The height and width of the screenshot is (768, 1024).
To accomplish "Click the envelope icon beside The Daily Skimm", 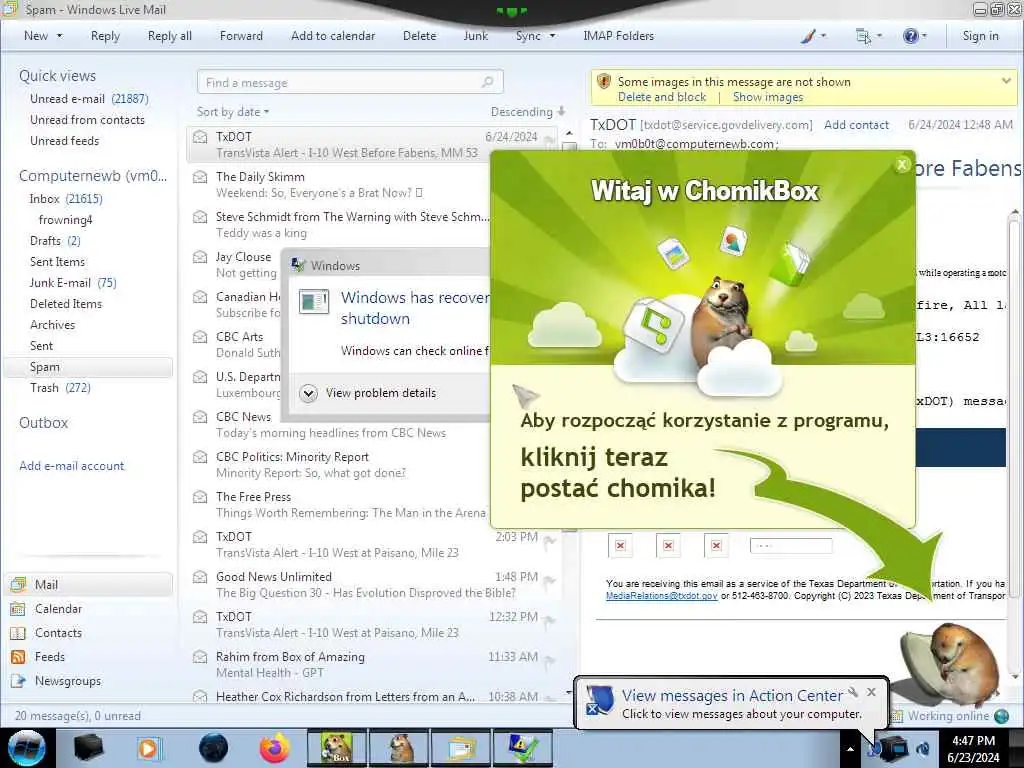I will point(200,177).
